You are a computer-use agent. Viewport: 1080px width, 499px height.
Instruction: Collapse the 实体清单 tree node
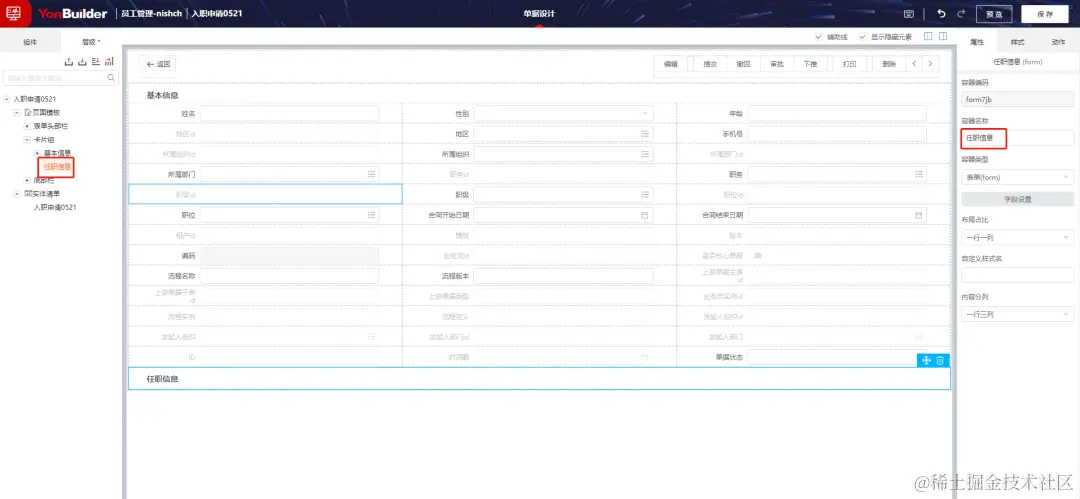click(17, 194)
